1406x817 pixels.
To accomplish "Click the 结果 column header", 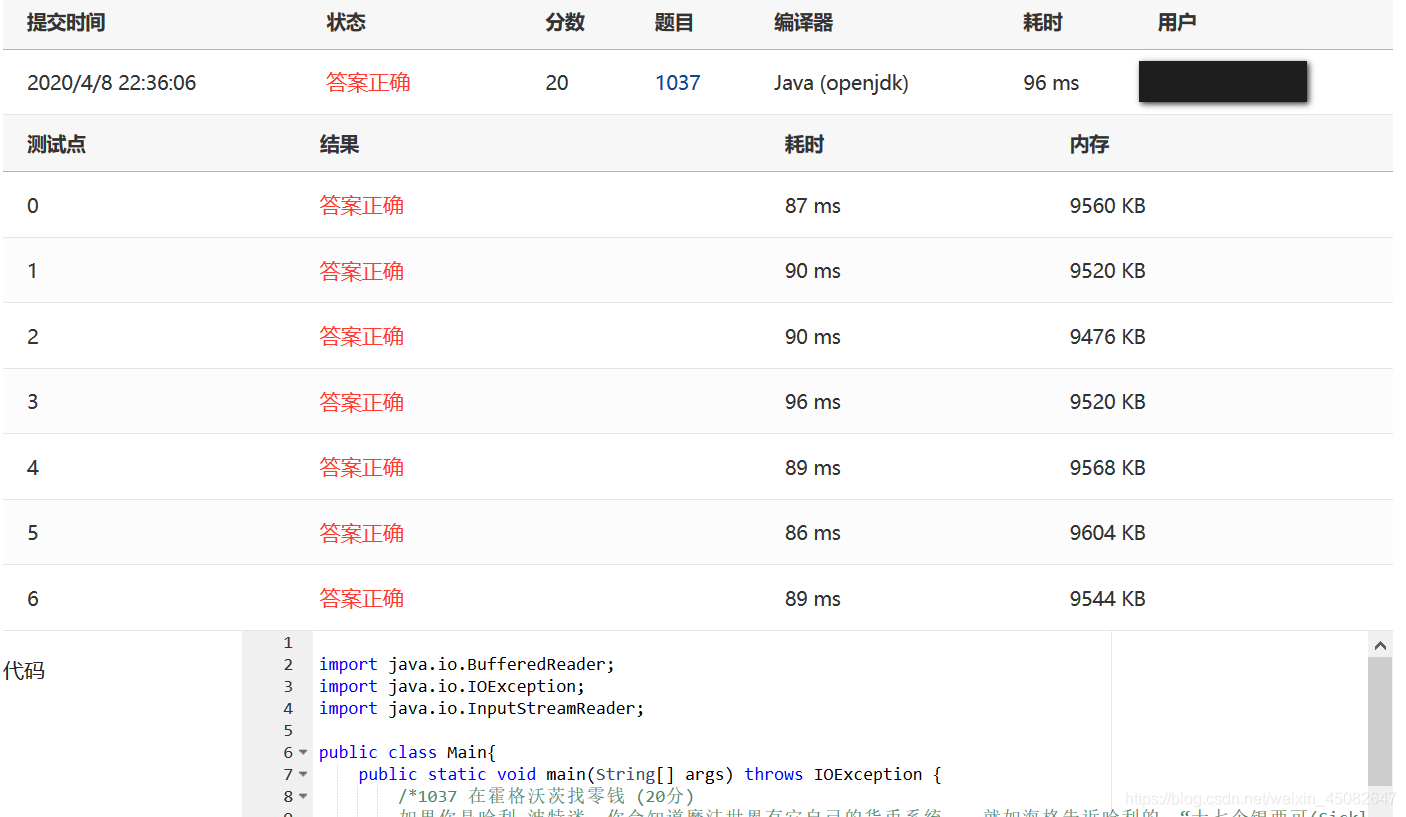I will (339, 144).
